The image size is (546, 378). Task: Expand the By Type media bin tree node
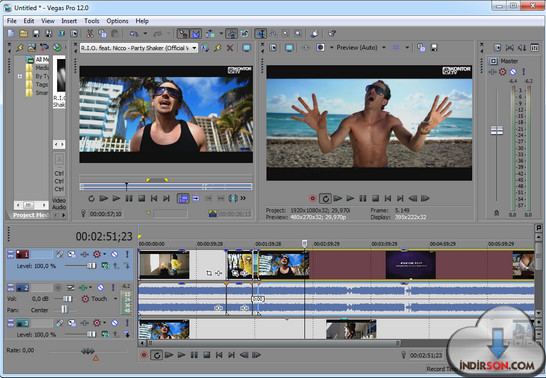(20, 76)
